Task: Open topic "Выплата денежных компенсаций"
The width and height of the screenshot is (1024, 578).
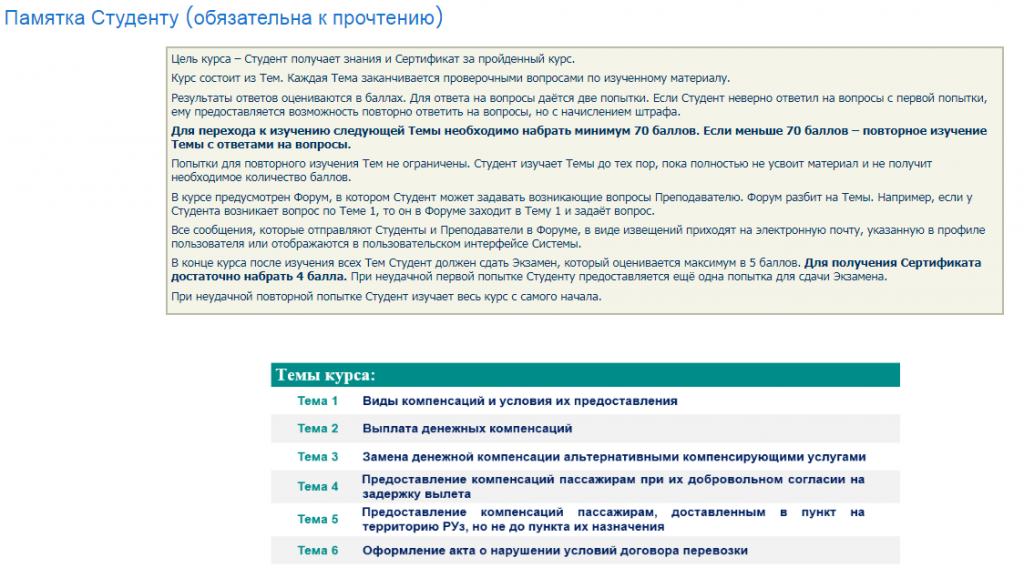Action: [x=467, y=429]
